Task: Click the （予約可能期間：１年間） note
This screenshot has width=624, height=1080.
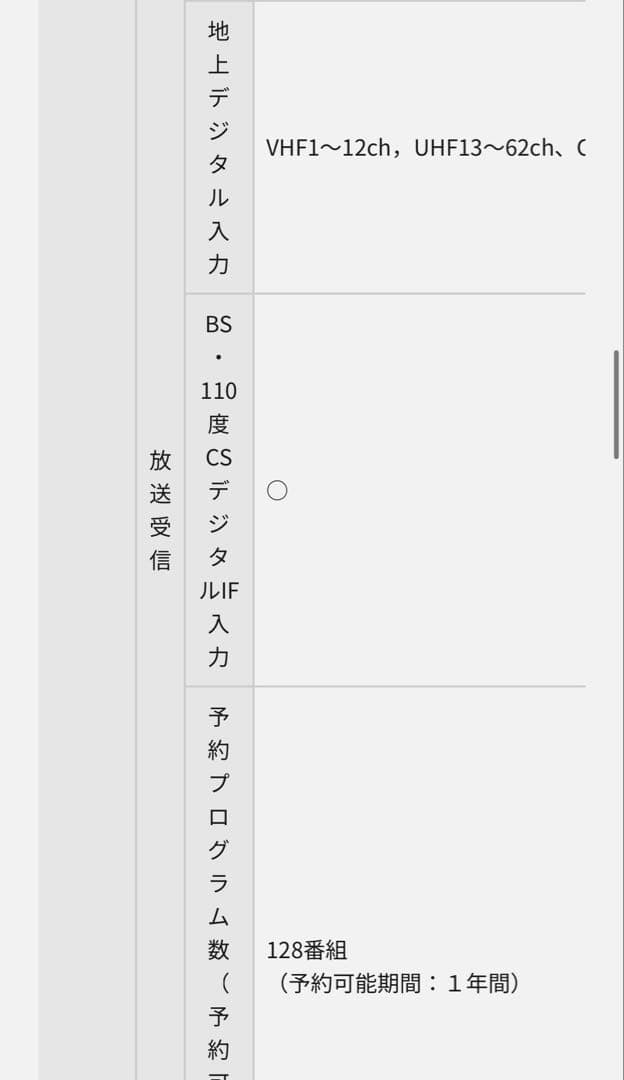Action: coord(398,983)
